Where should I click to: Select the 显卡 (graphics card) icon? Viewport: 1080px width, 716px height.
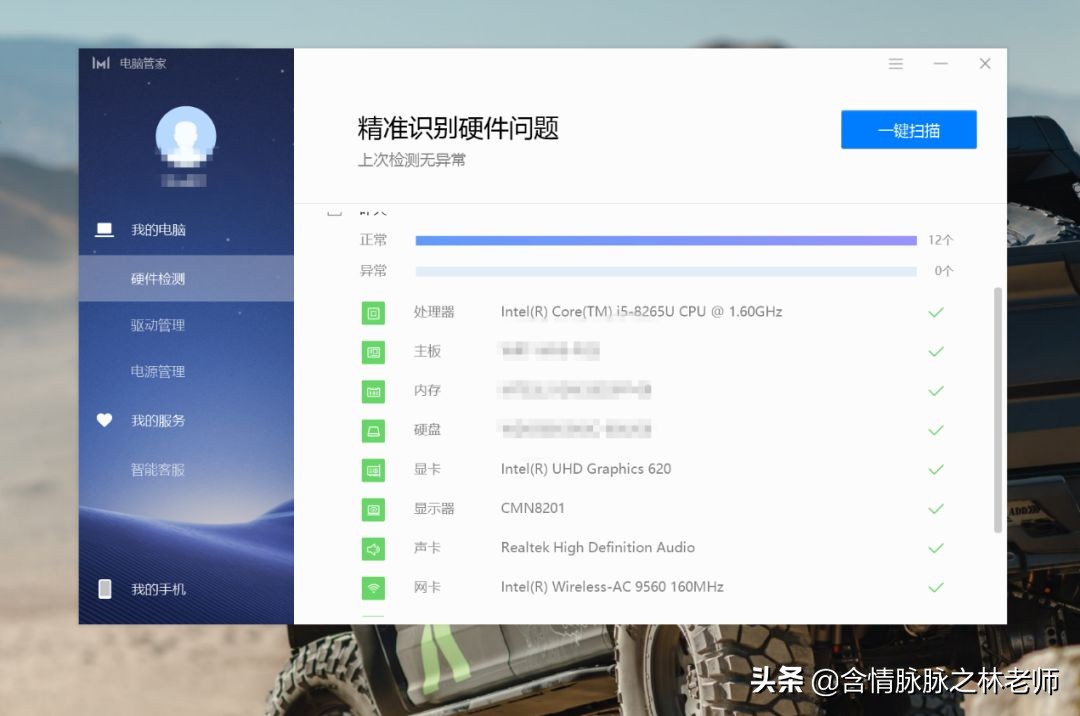point(373,469)
